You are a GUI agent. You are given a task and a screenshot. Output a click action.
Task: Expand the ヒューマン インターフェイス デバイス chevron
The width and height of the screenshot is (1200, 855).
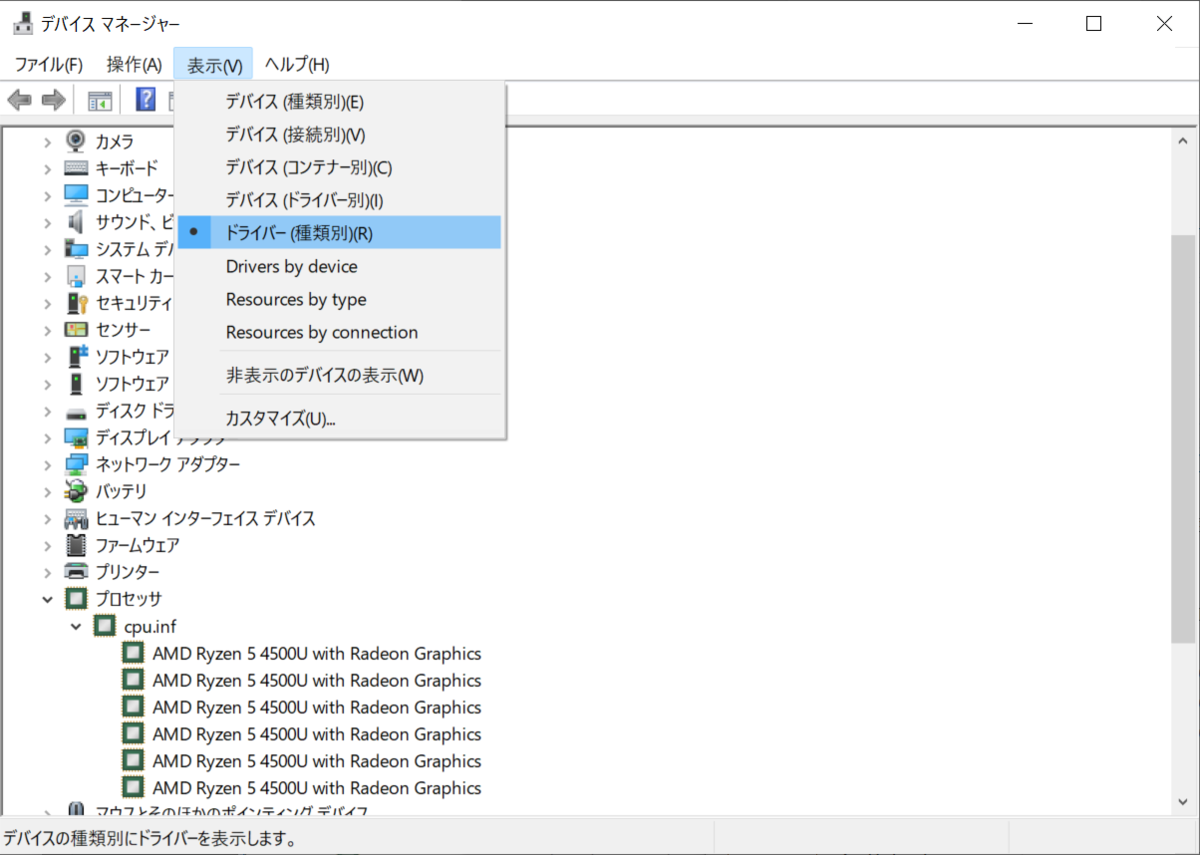point(47,519)
